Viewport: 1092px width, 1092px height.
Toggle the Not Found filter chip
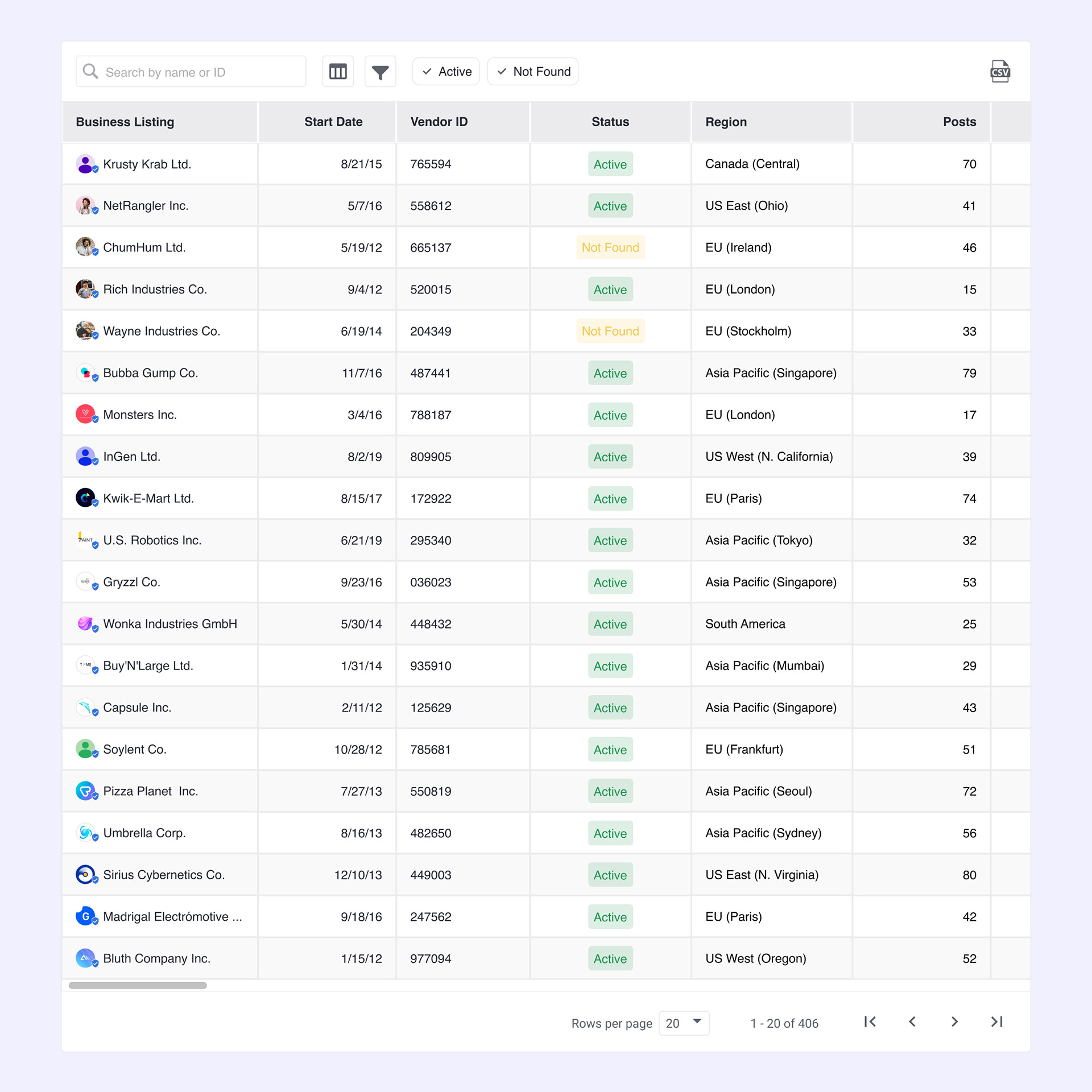coord(532,72)
